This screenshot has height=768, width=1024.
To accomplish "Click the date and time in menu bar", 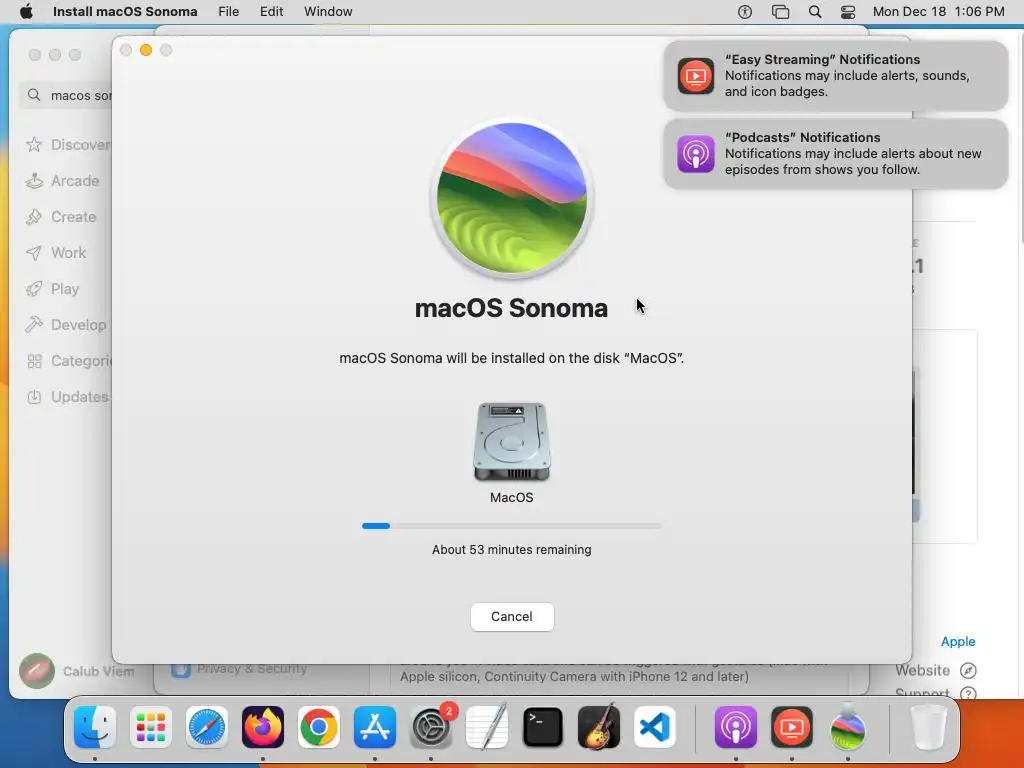I will pos(938,12).
